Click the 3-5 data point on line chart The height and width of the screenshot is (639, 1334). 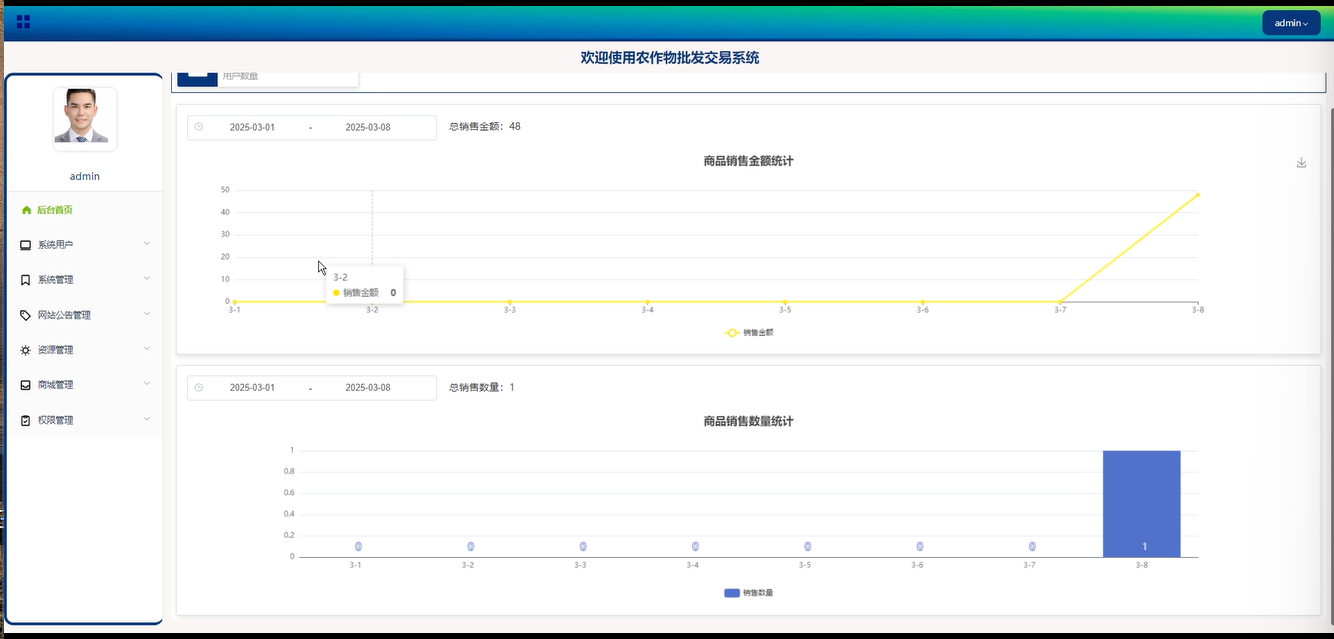pyautogui.click(x=785, y=301)
